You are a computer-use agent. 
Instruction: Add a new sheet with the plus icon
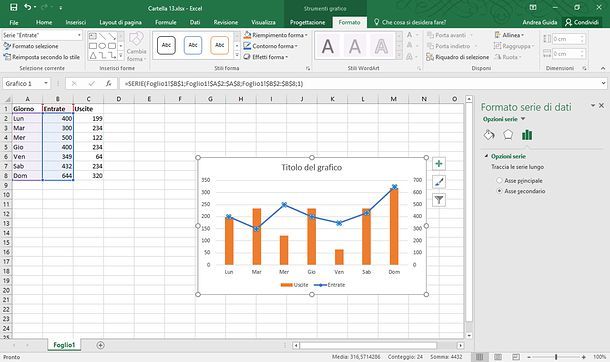(100, 345)
